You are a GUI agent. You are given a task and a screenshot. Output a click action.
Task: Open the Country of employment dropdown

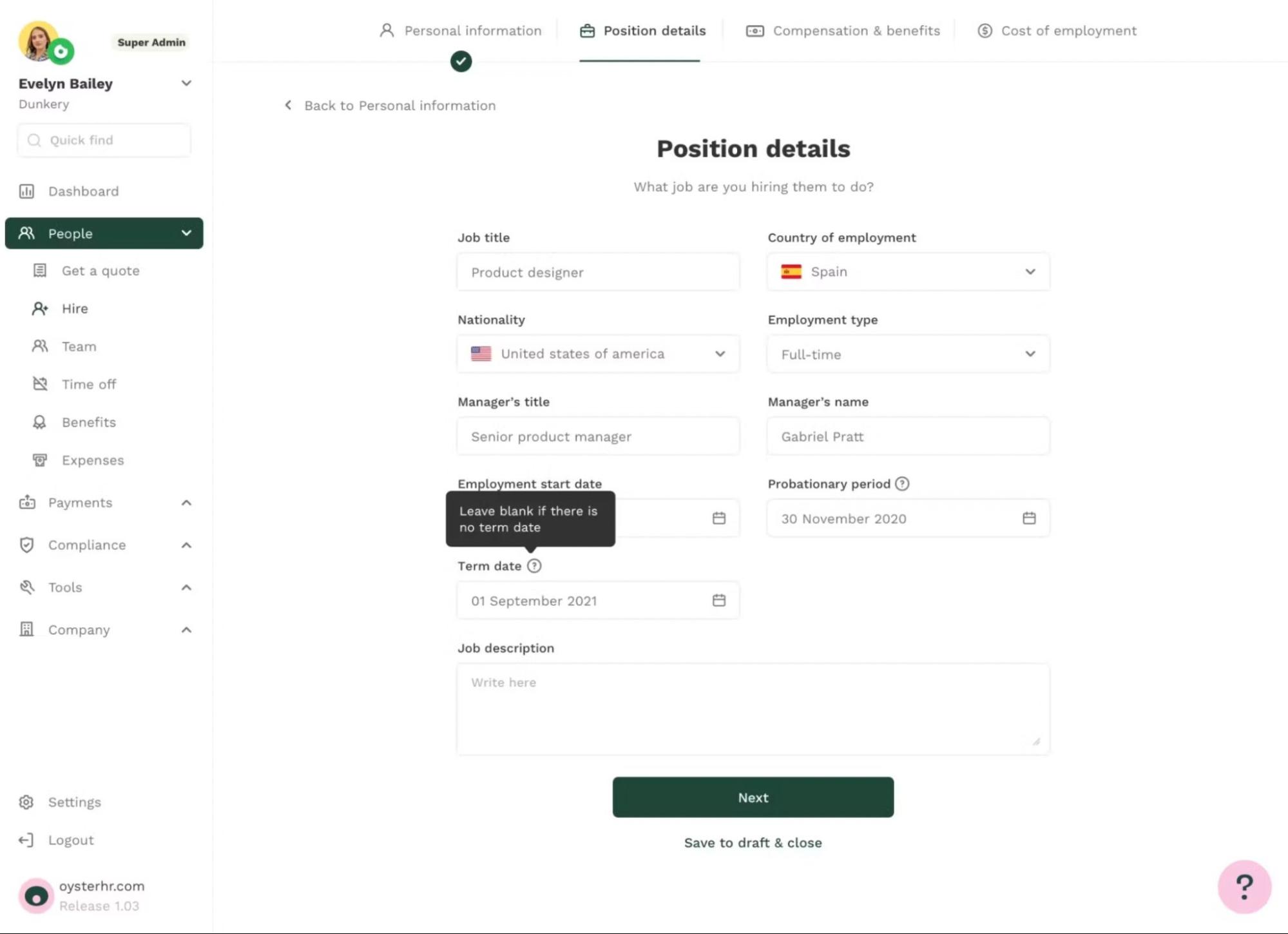click(908, 271)
